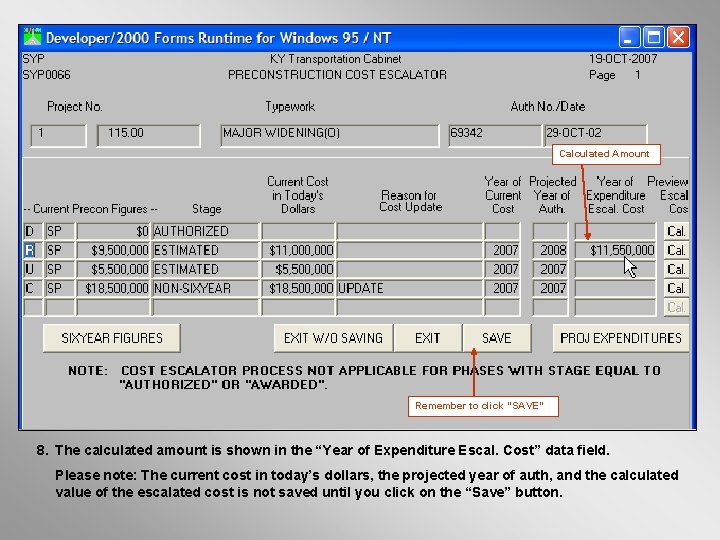Viewport: 720px width, 540px height.
Task: Click the Typework field MAJOR WIDENING(O)
Action: point(330,135)
